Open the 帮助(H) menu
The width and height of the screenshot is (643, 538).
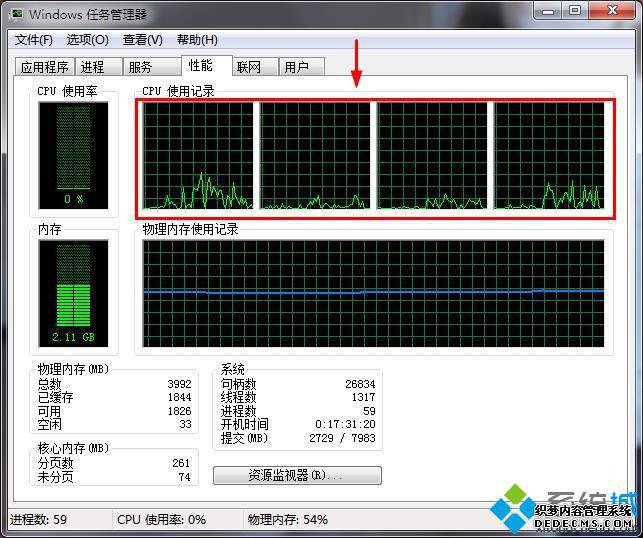(x=197, y=40)
